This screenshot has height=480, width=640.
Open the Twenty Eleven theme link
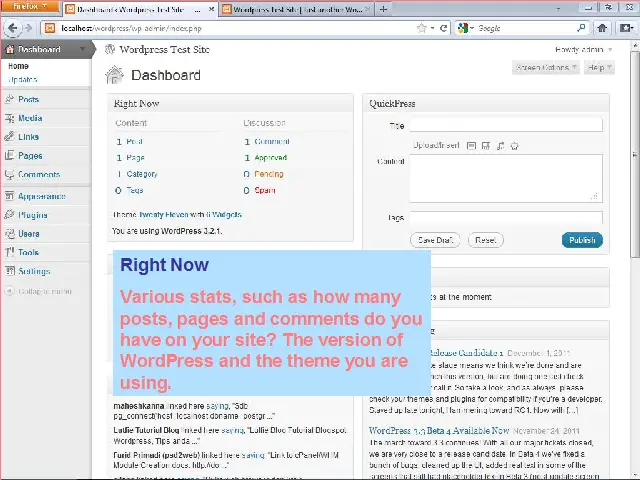[164, 214]
